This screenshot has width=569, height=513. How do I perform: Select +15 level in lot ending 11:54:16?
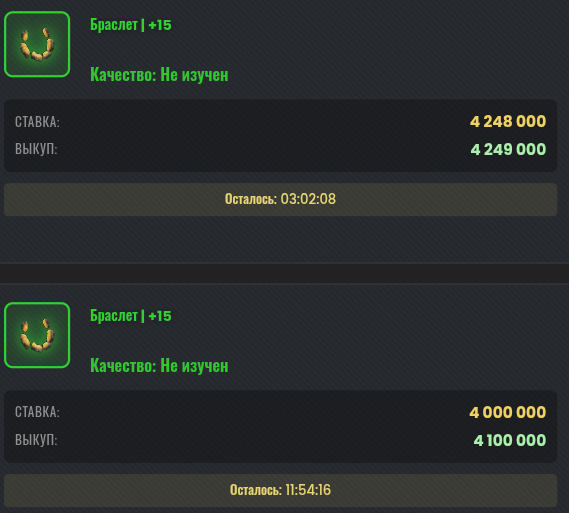pos(160,316)
